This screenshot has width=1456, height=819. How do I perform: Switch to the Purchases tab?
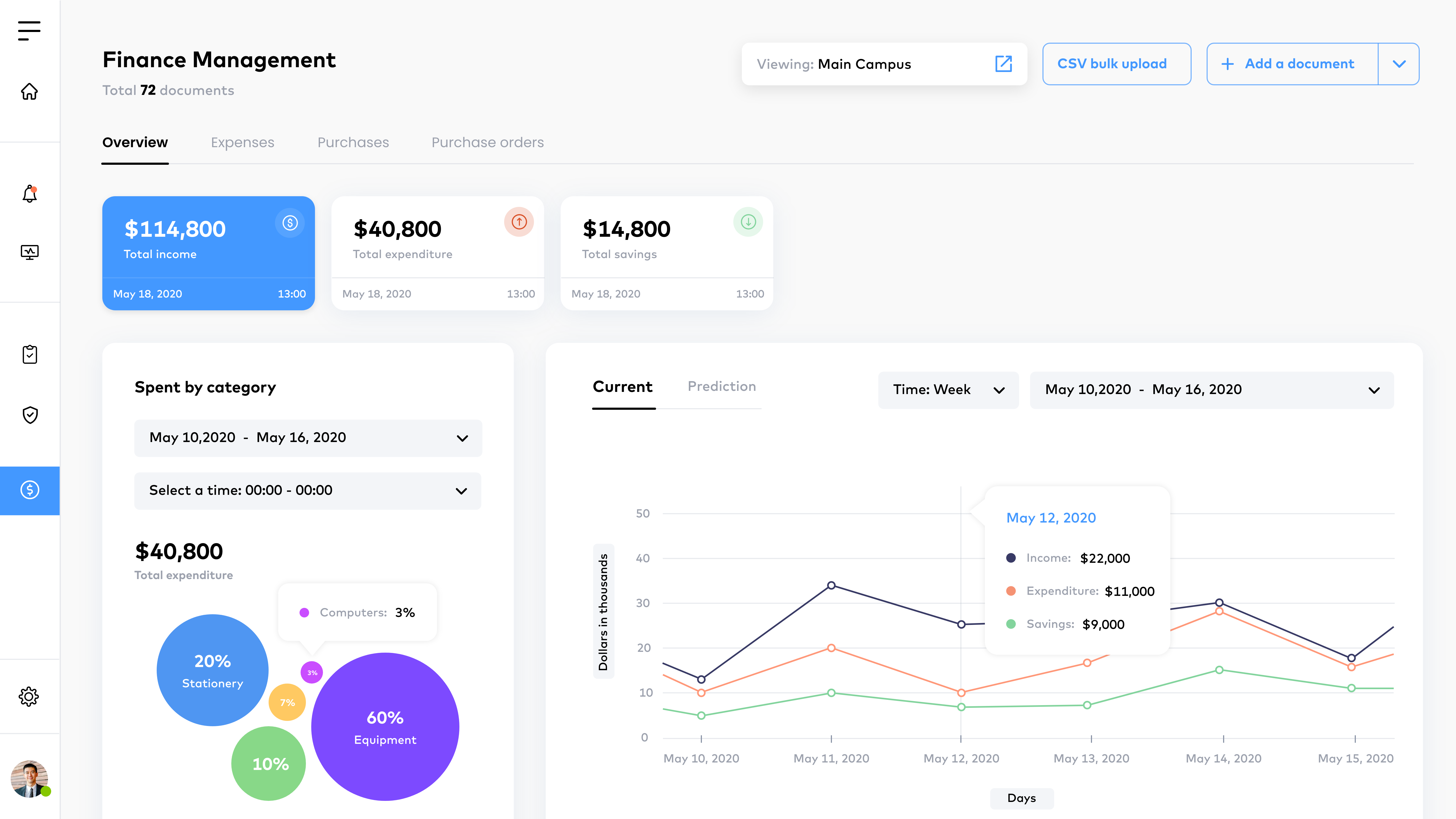(353, 142)
